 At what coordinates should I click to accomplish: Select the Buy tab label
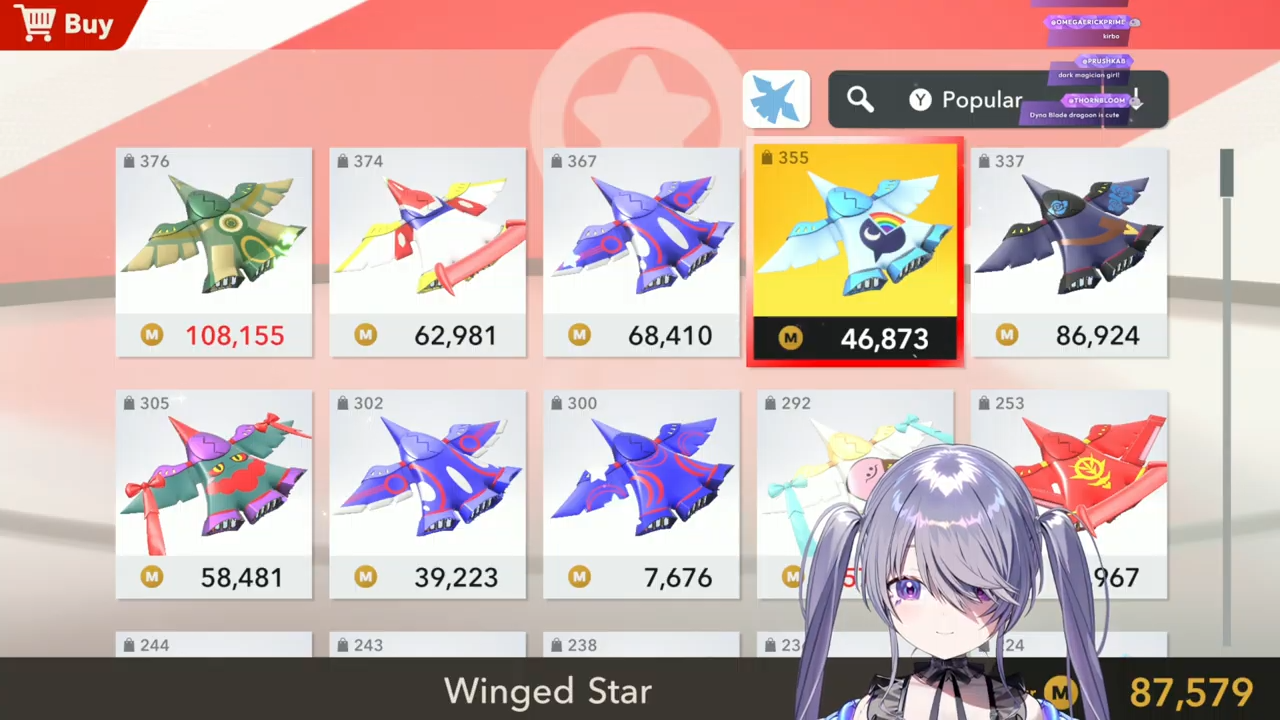tap(89, 24)
